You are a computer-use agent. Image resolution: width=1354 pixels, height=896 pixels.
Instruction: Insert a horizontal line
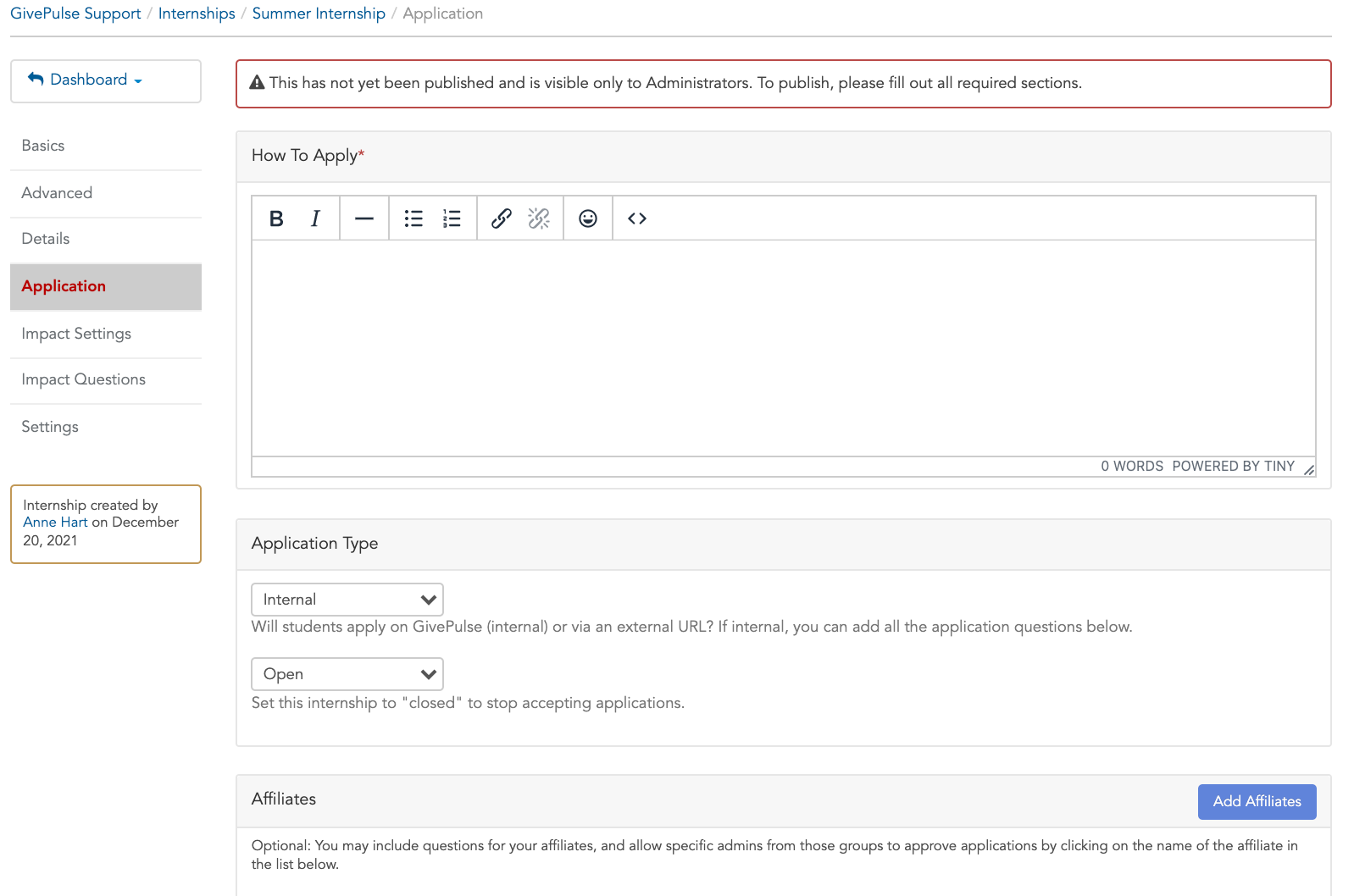point(364,218)
